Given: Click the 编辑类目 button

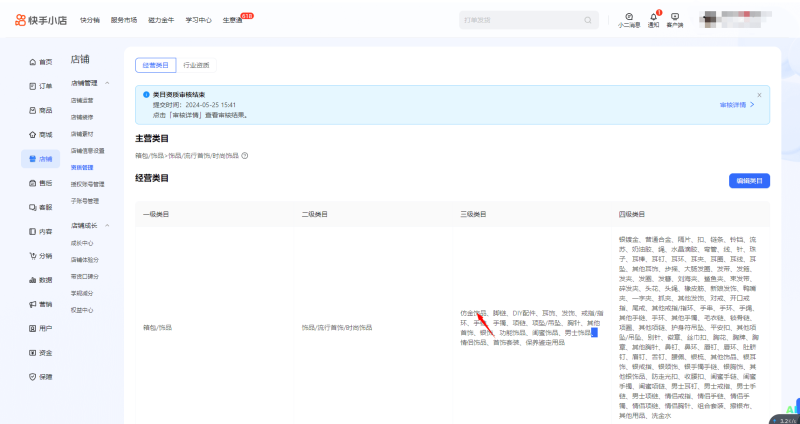Looking at the screenshot, I should click(x=749, y=180).
